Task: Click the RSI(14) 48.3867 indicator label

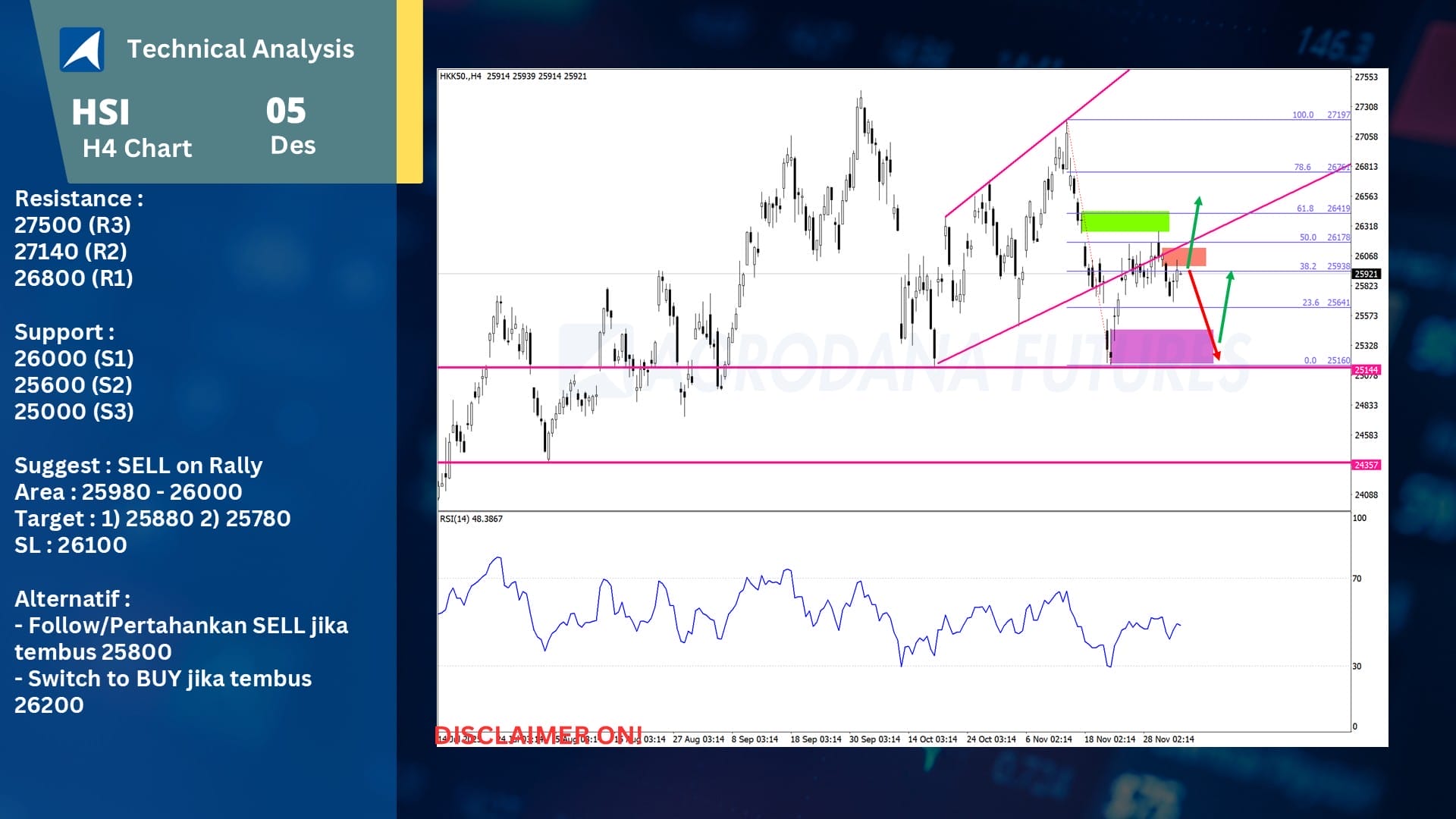Action: tap(471, 519)
